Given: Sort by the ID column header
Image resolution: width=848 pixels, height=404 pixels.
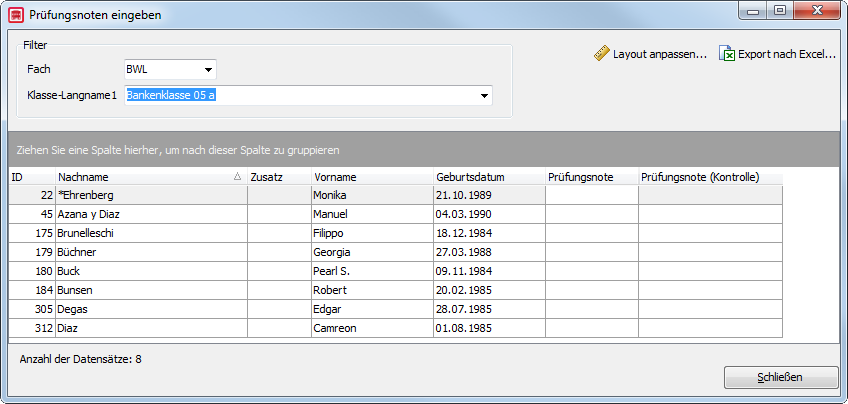Looking at the screenshot, I should click(x=32, y=177).
